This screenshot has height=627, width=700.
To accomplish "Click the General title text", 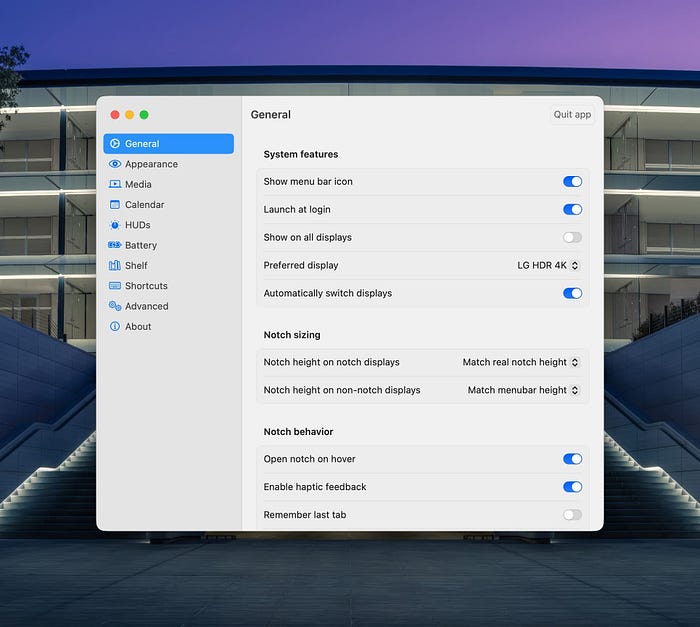I will pyautogui.click(x=271, y=115).
